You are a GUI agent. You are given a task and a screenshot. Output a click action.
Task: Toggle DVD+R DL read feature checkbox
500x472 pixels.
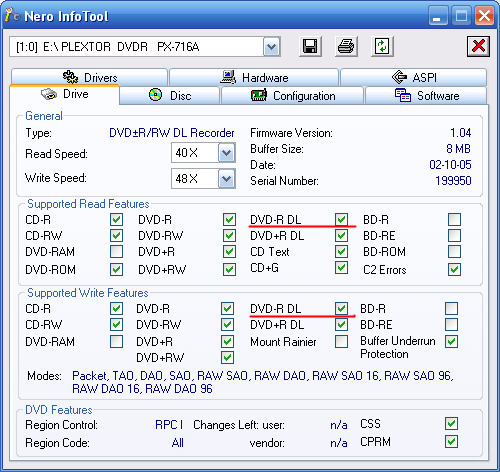pyautogui.click(x=341, y=236)
